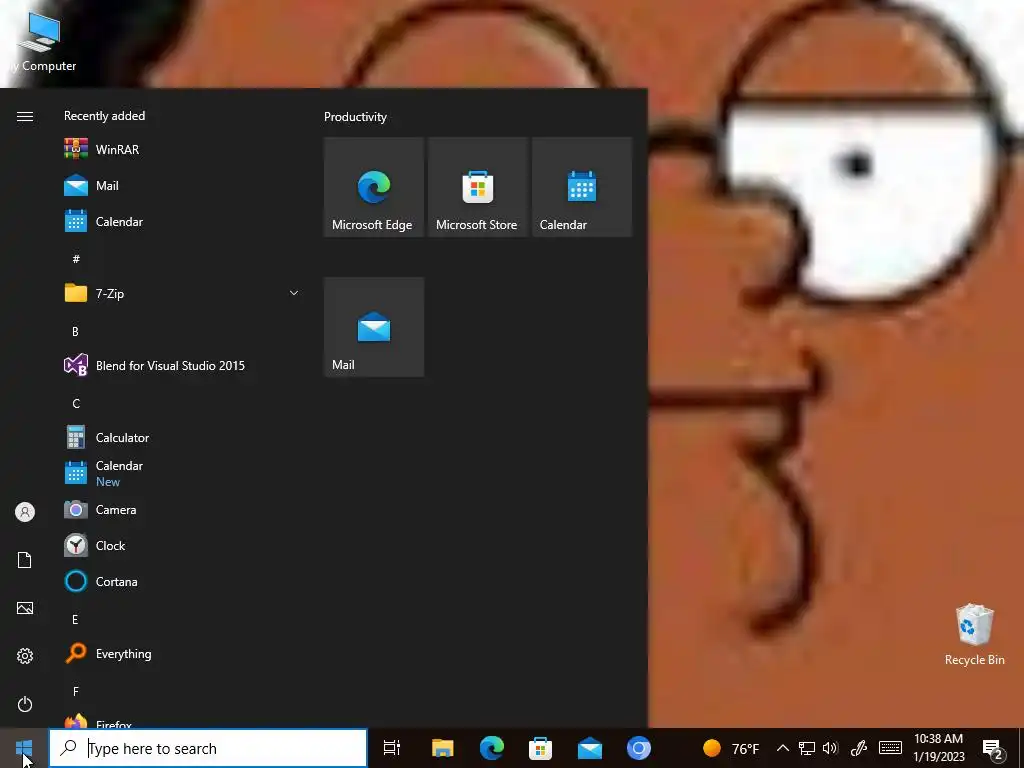Open Settings gear in Start sidebar
This screenshot has width=1024, height=768.
coord(25,656)
